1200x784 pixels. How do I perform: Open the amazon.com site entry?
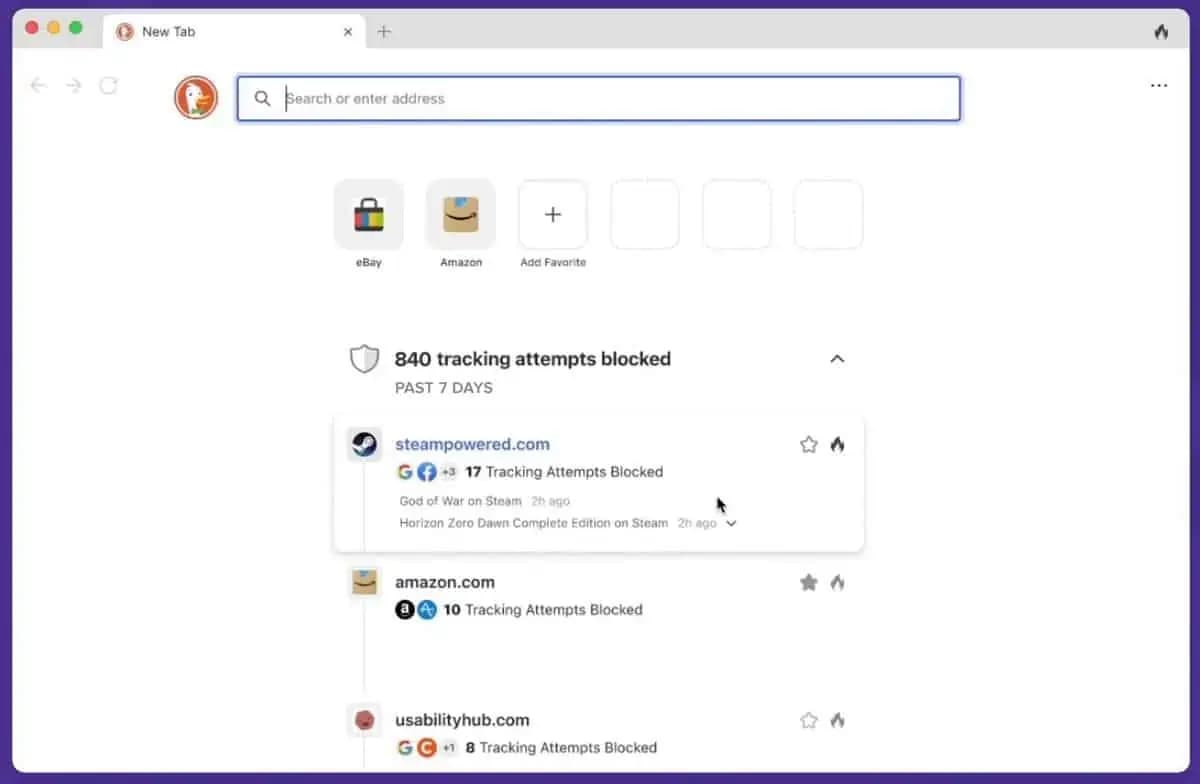pos(445,582)
